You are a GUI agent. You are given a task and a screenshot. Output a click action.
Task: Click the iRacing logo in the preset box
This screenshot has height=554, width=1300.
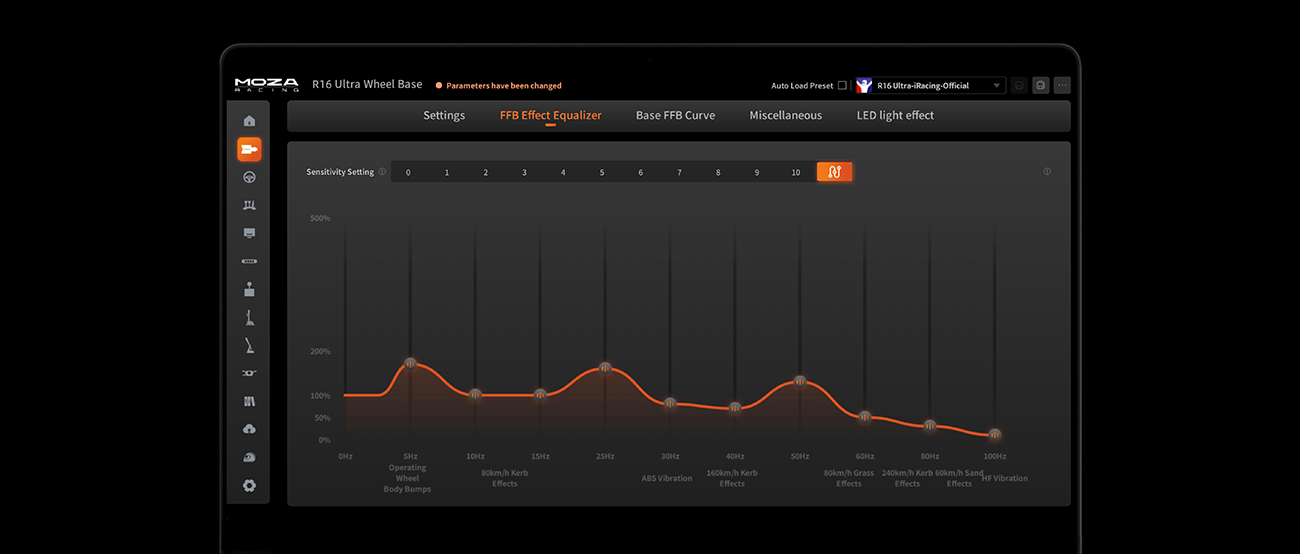tap(865, 86)
